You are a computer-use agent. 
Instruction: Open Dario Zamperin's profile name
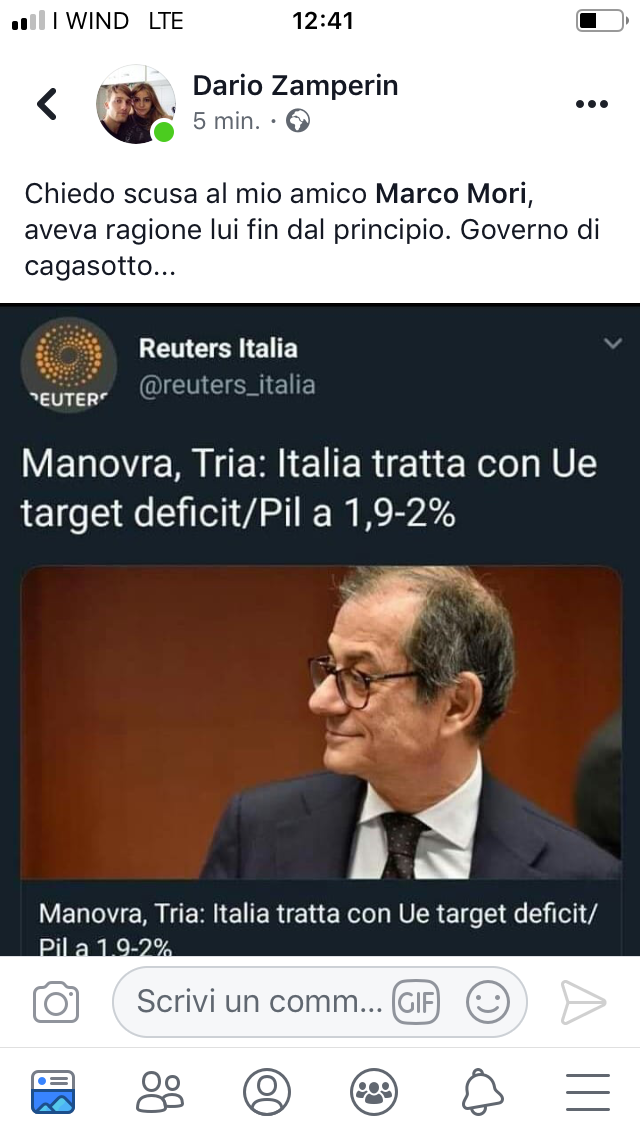click(x=296, y=85)
